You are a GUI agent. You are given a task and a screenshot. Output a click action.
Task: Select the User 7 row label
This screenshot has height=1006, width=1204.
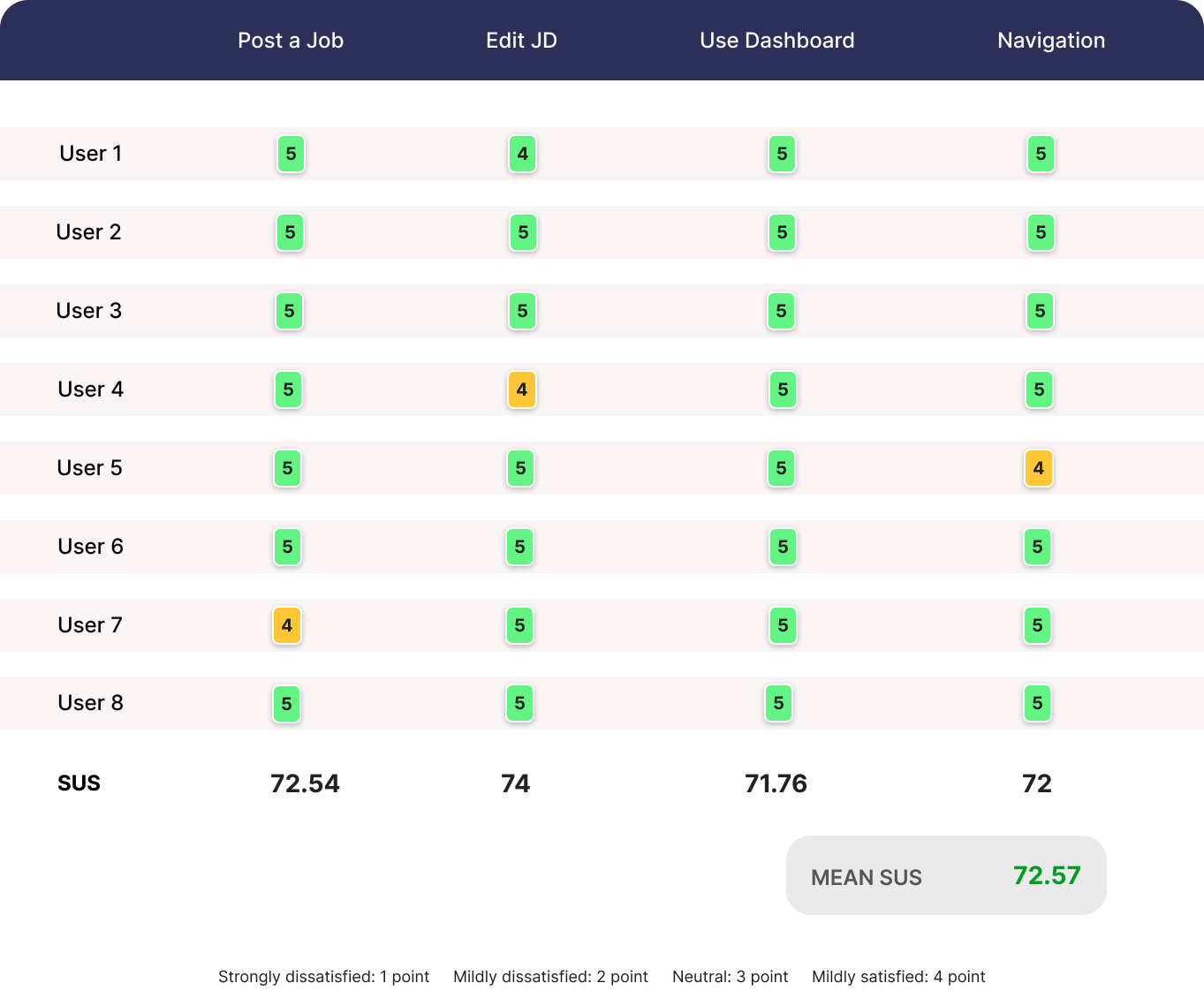(x=89, y=625)
